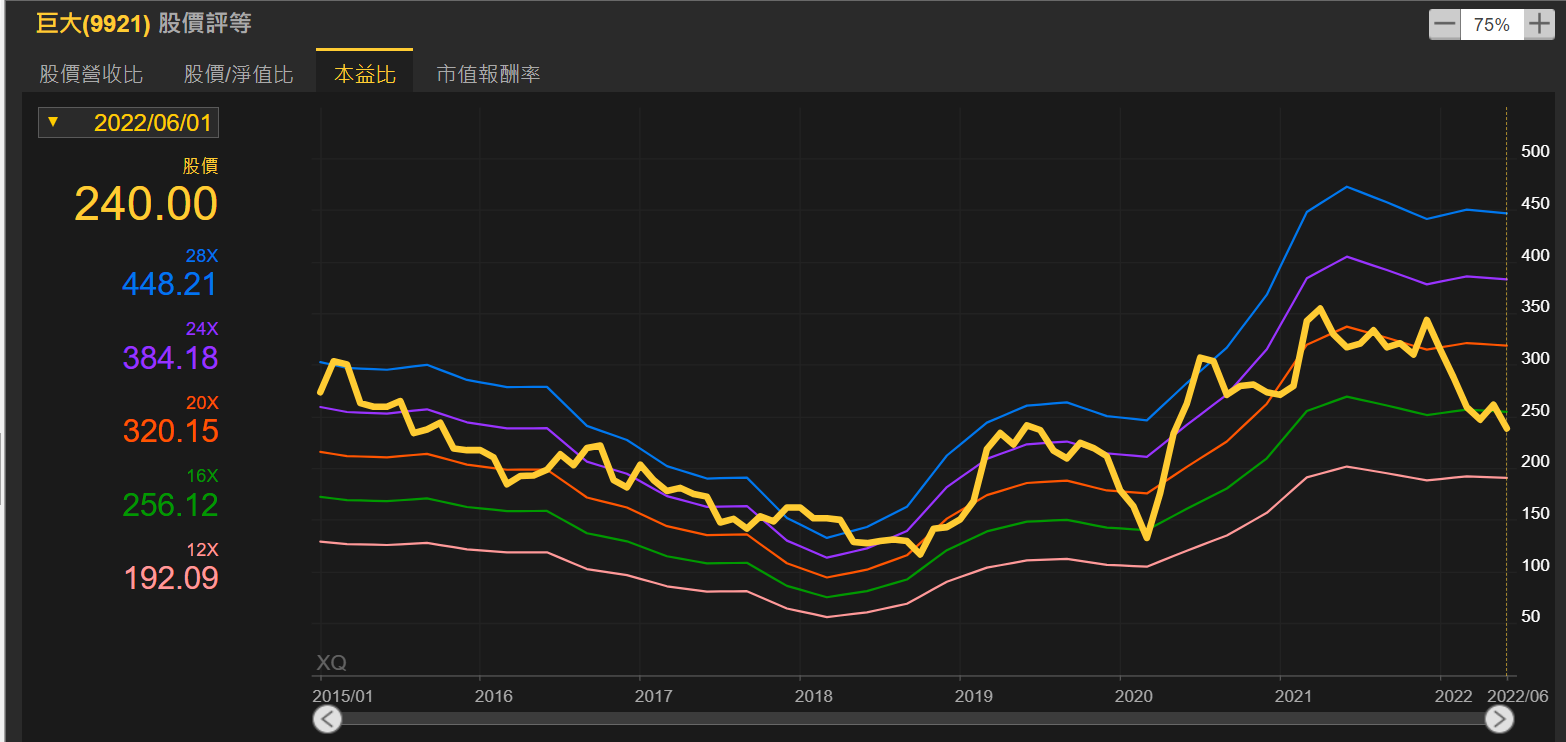
Task: Click the 16X value 256.12
Action: point(170,505)
